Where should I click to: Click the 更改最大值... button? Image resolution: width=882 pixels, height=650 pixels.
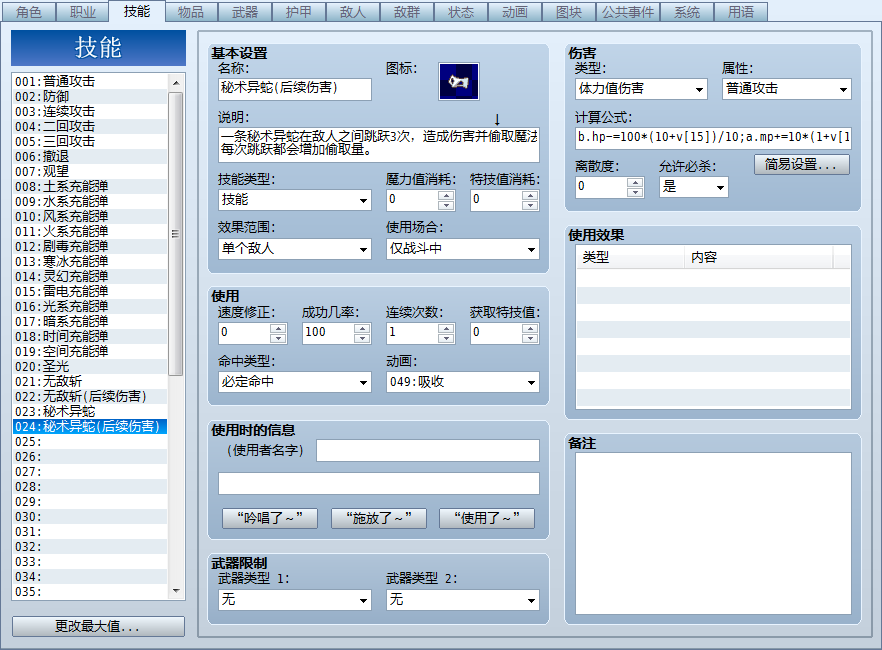click(98, 626)
